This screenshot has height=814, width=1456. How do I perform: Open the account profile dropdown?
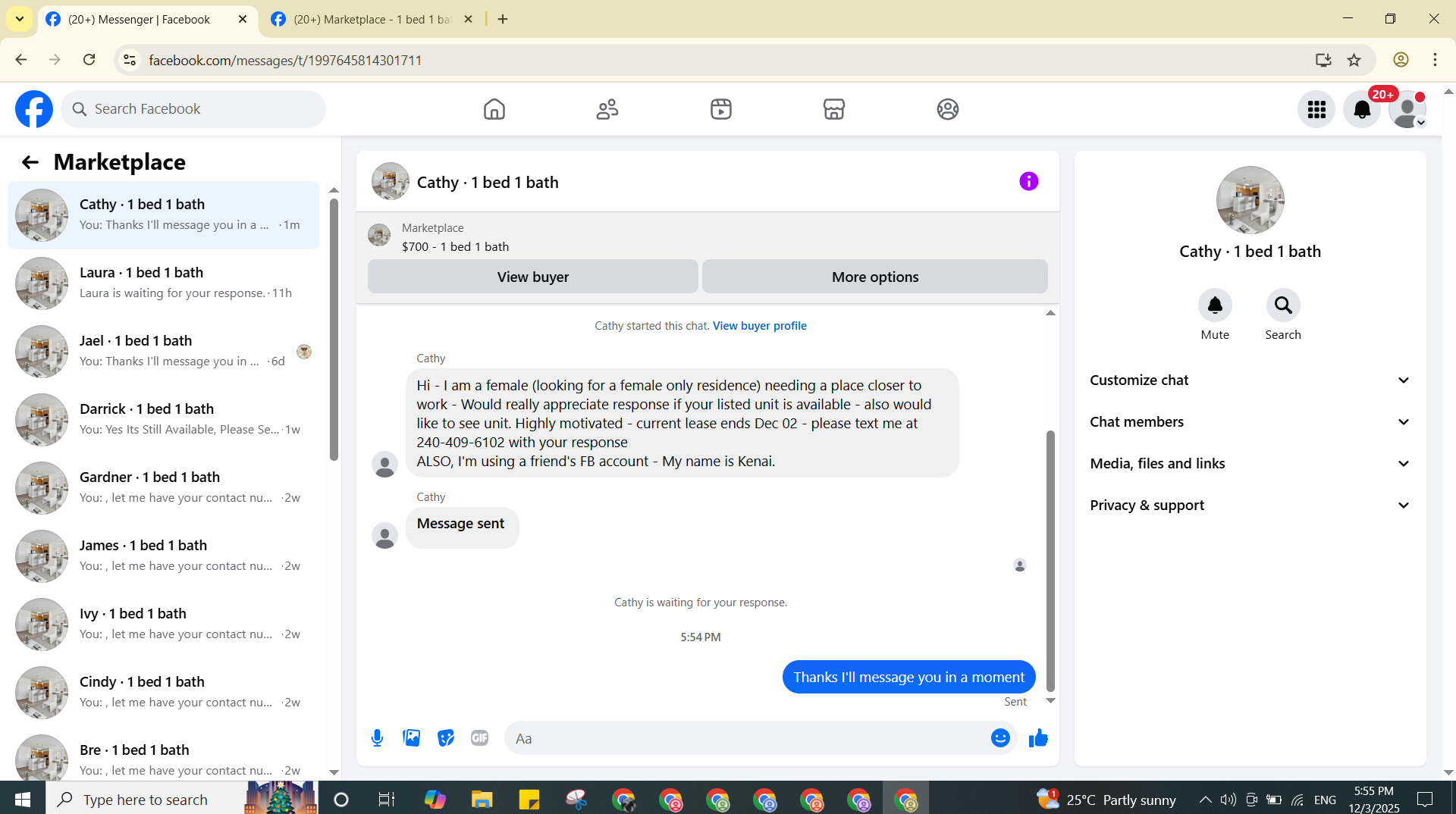[1408, 110]
